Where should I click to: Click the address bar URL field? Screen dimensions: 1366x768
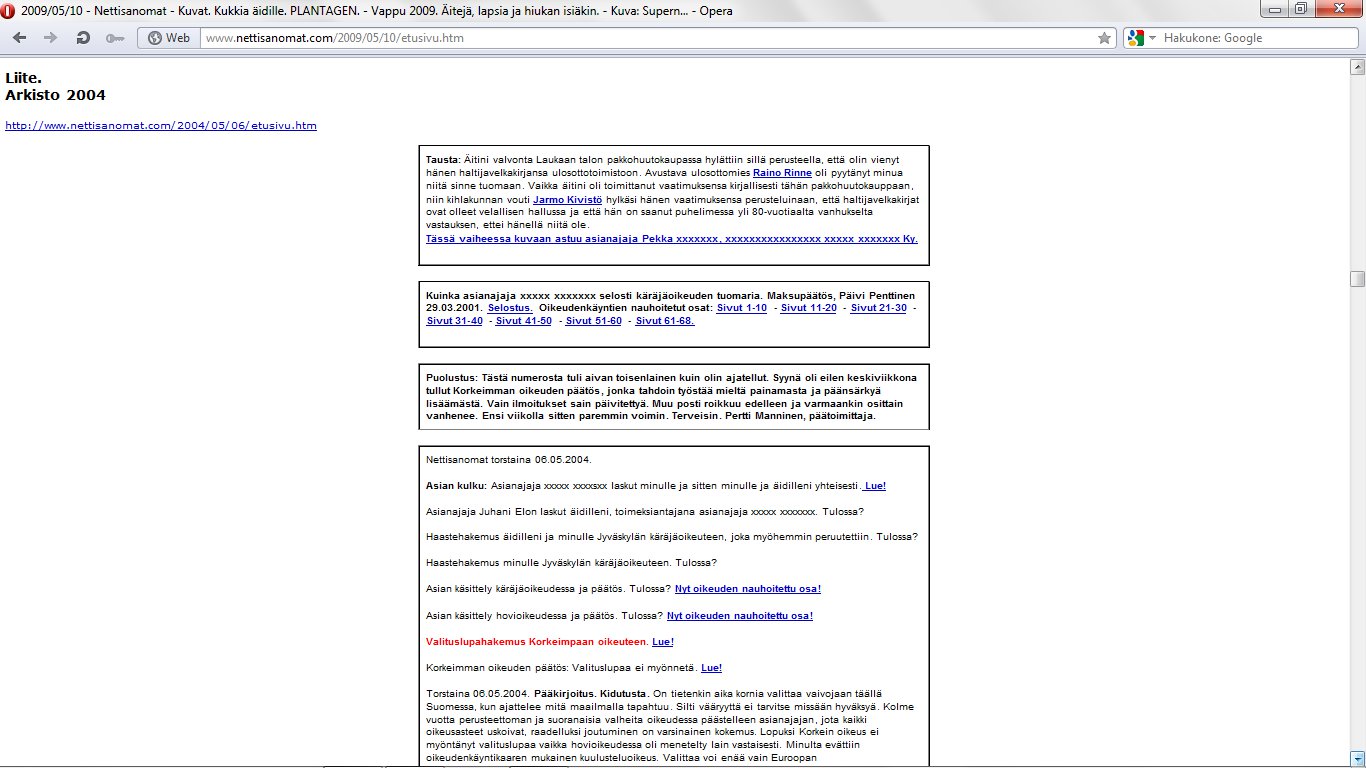[640, 38]
